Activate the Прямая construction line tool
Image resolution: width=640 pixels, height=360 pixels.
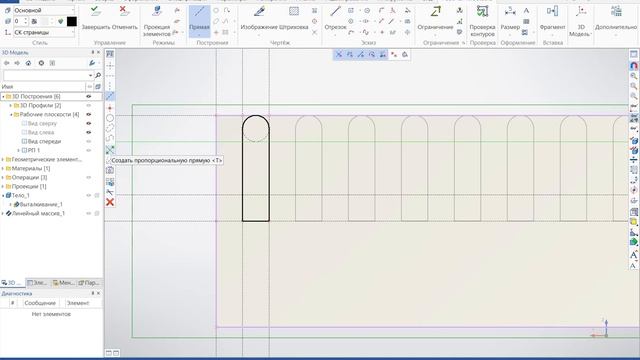(199, 21)
